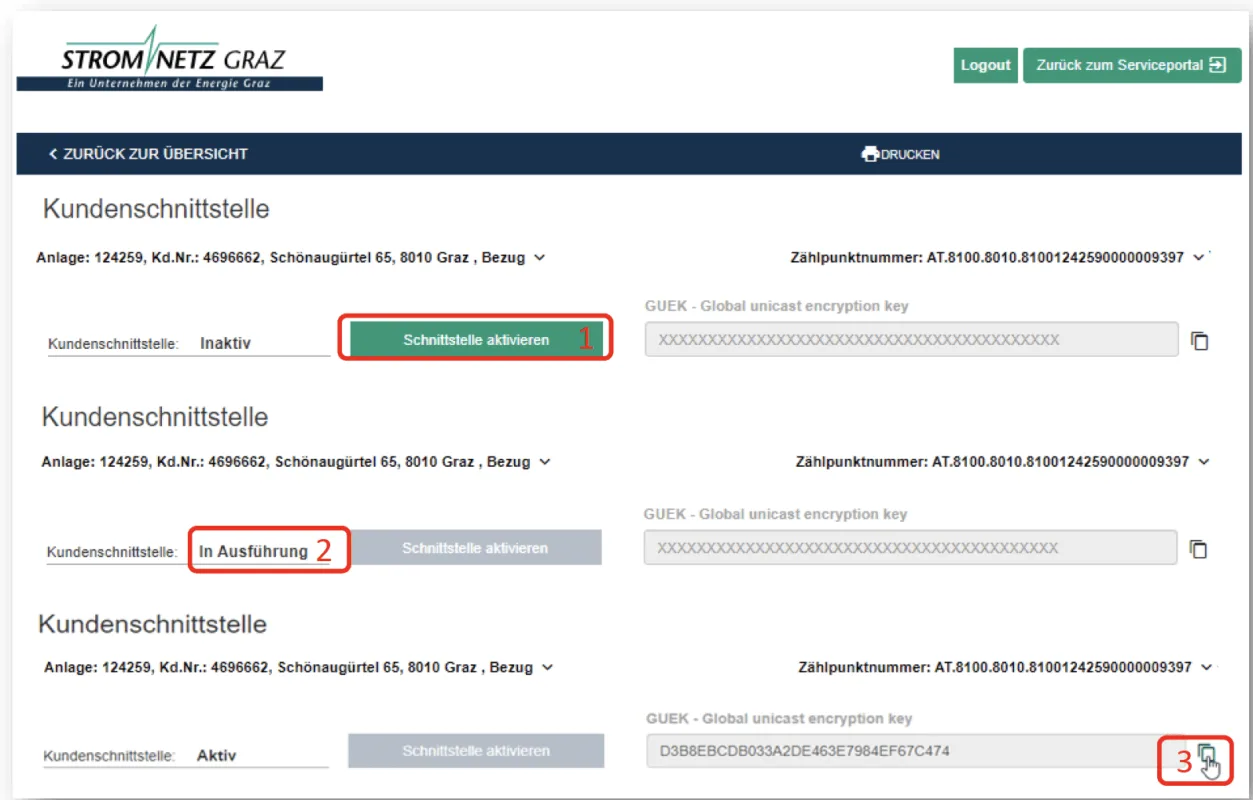This screenshot has width=1253, height=800.
Task: Expand the Anlage dropdown in the In Ausführung section
Action: click(544, 462)
